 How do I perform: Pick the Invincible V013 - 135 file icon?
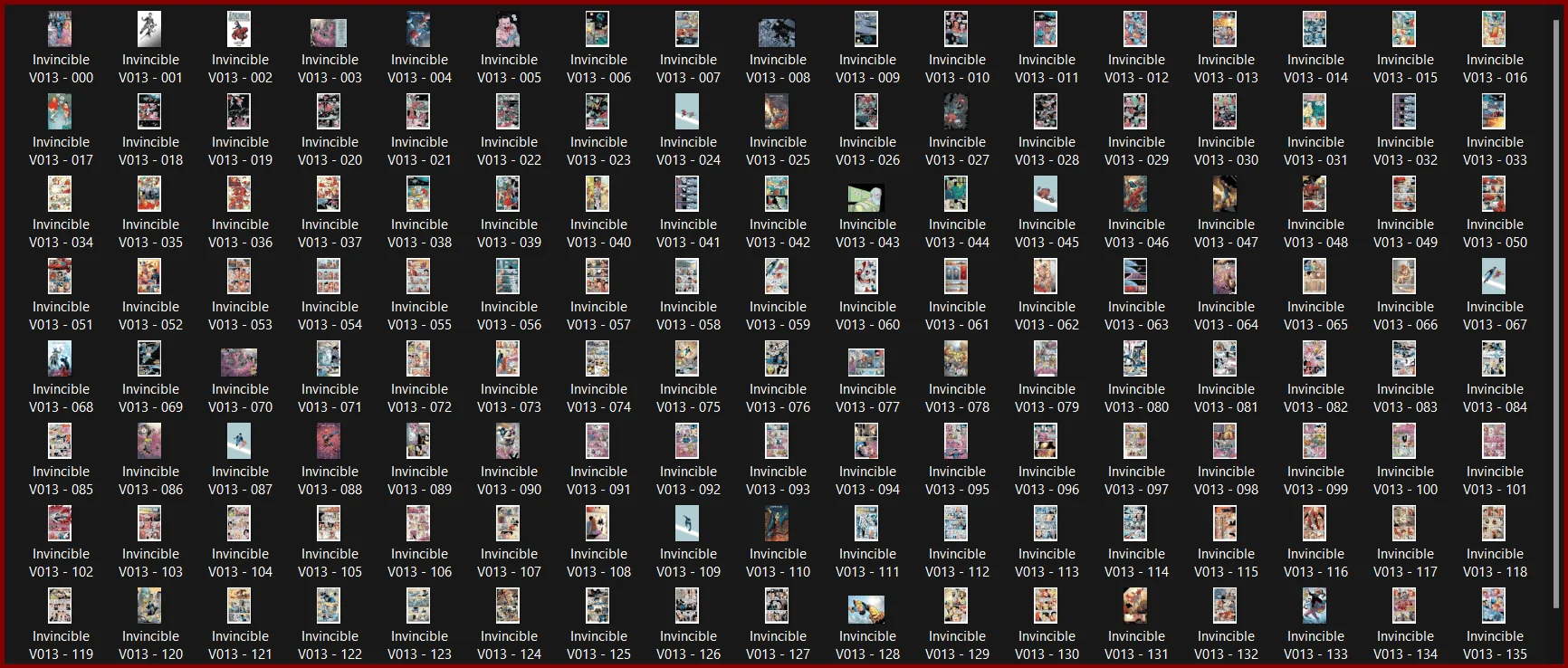point(1494,606)
